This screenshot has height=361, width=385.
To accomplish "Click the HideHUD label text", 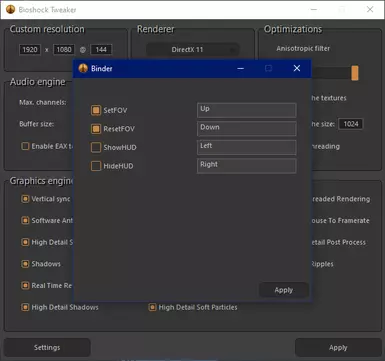I will pos(118,166).
